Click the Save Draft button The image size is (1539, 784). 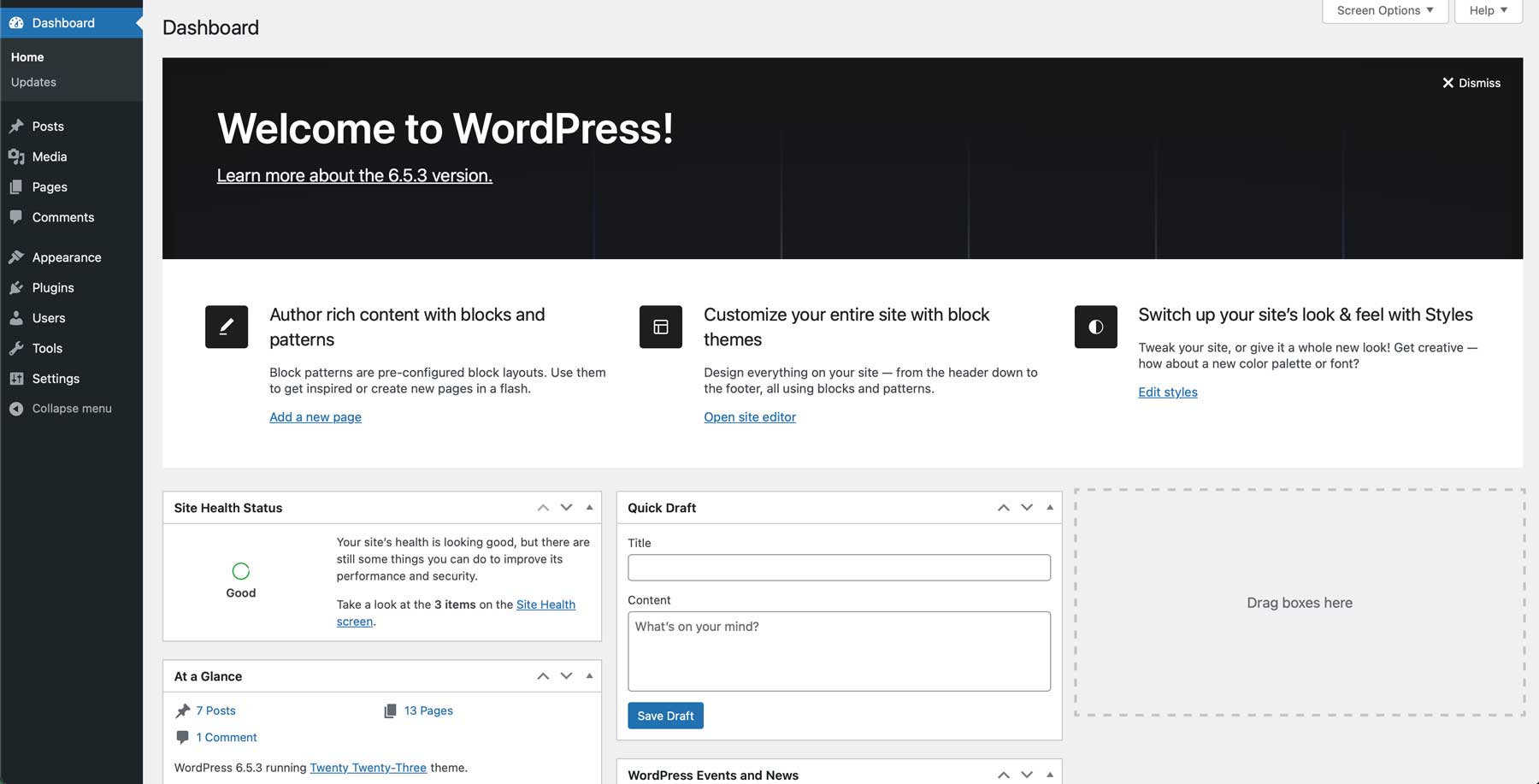(x=665, y=716)
